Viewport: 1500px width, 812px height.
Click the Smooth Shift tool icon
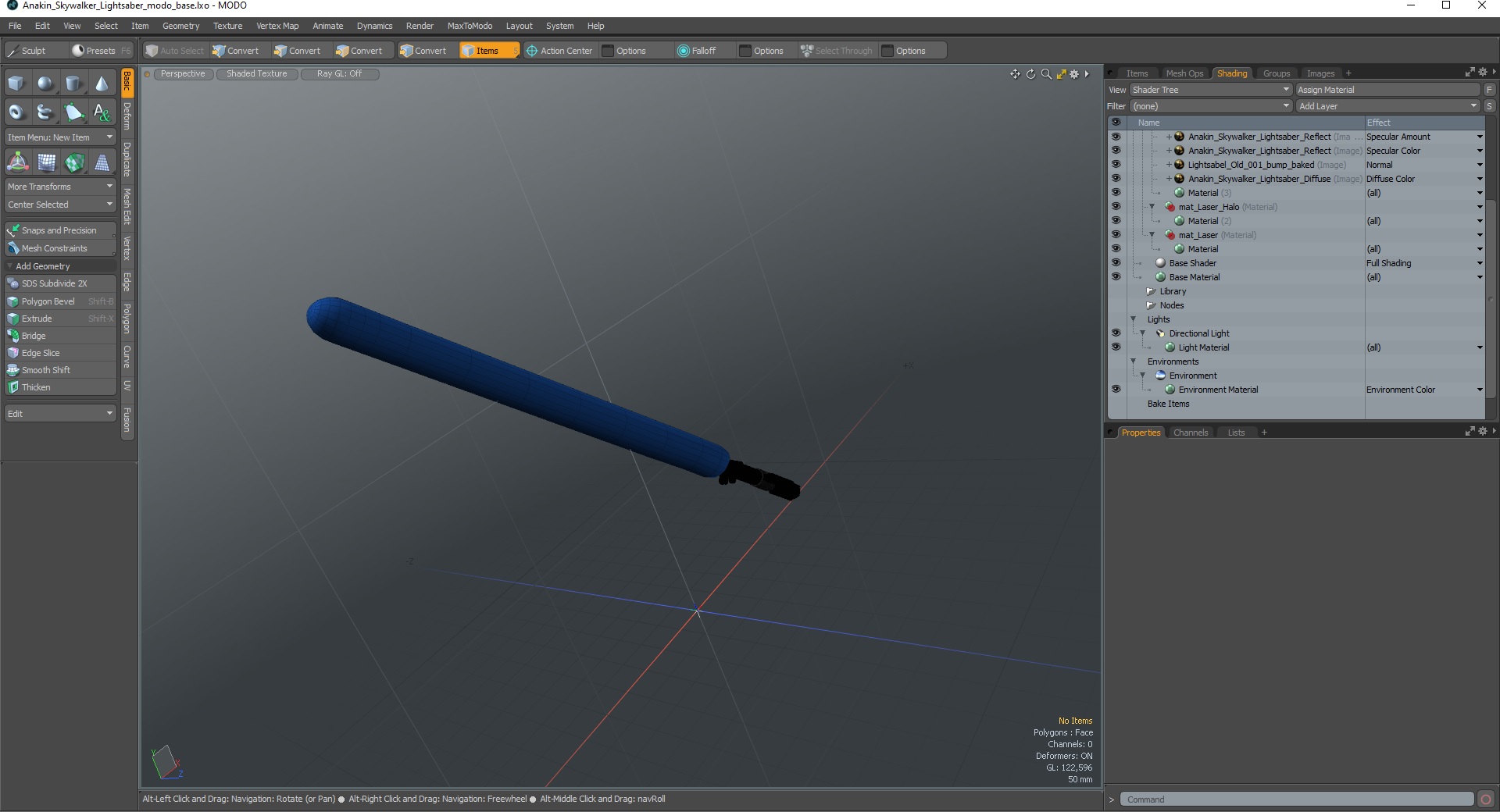13,370
